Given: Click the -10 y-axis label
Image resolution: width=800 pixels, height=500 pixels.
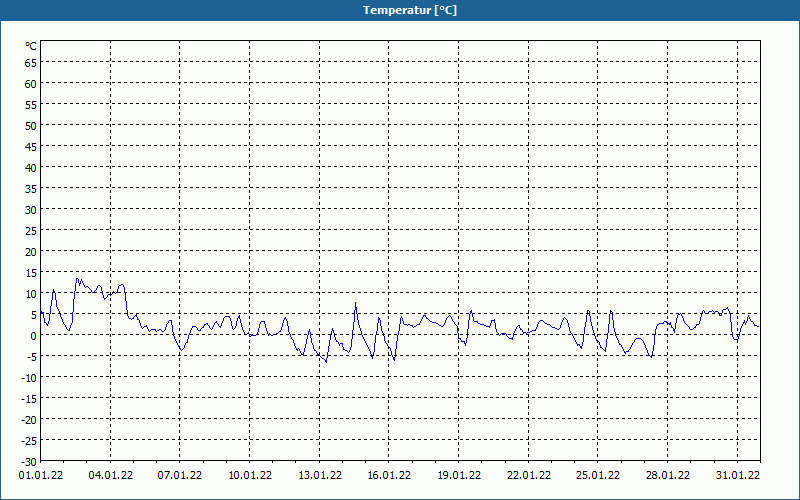Looking at the screenshot, I should click(x=29, y=378).
